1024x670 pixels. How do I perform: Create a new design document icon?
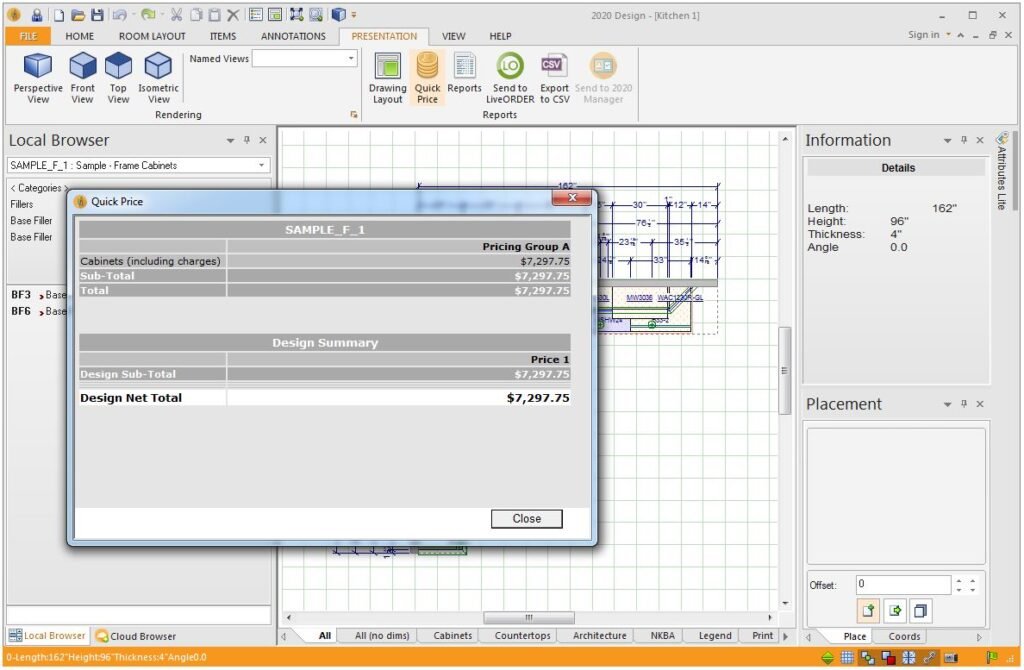tap(59, 14)
